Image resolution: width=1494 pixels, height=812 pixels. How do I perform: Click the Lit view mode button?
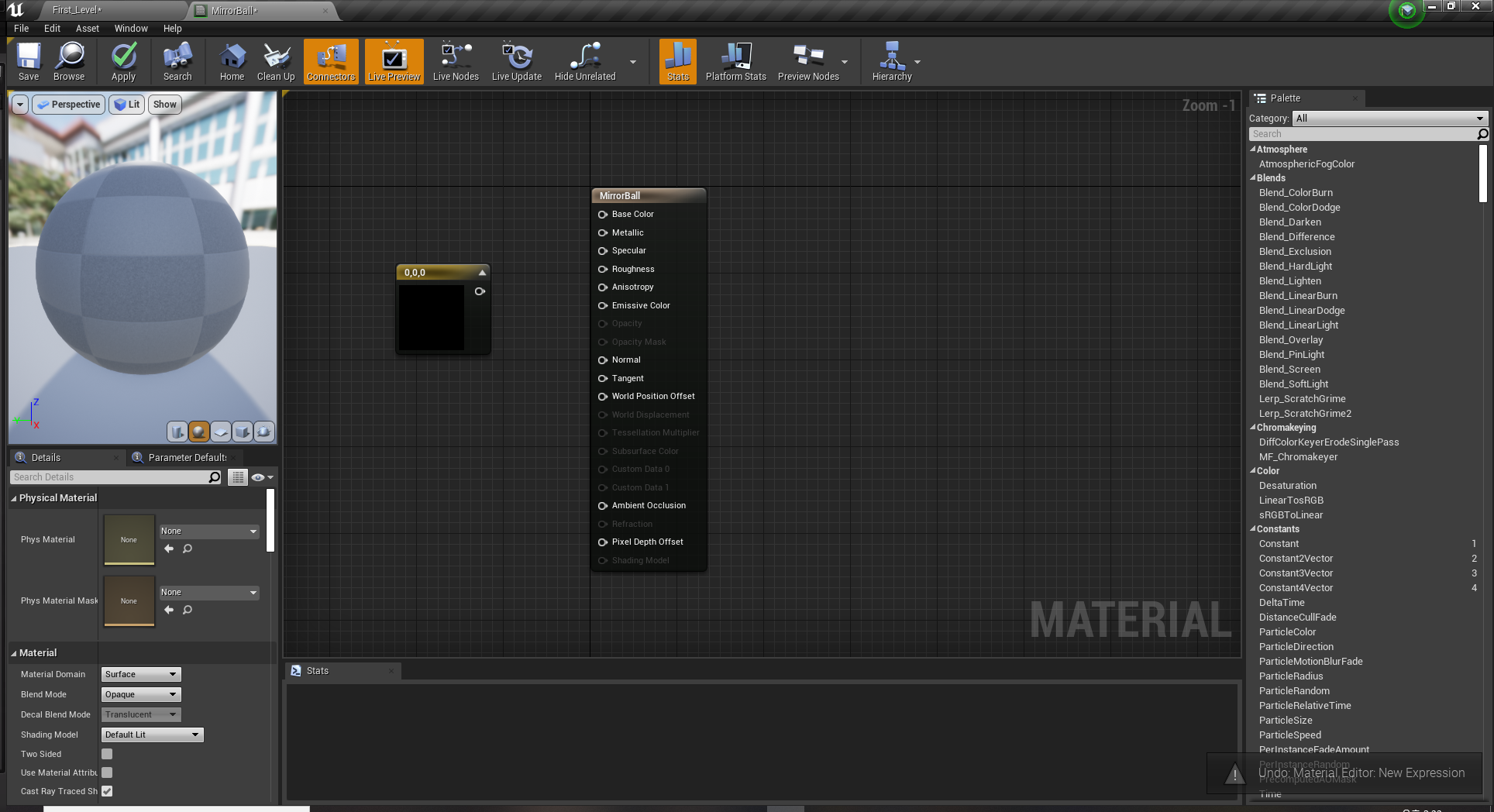coord(127,105)
